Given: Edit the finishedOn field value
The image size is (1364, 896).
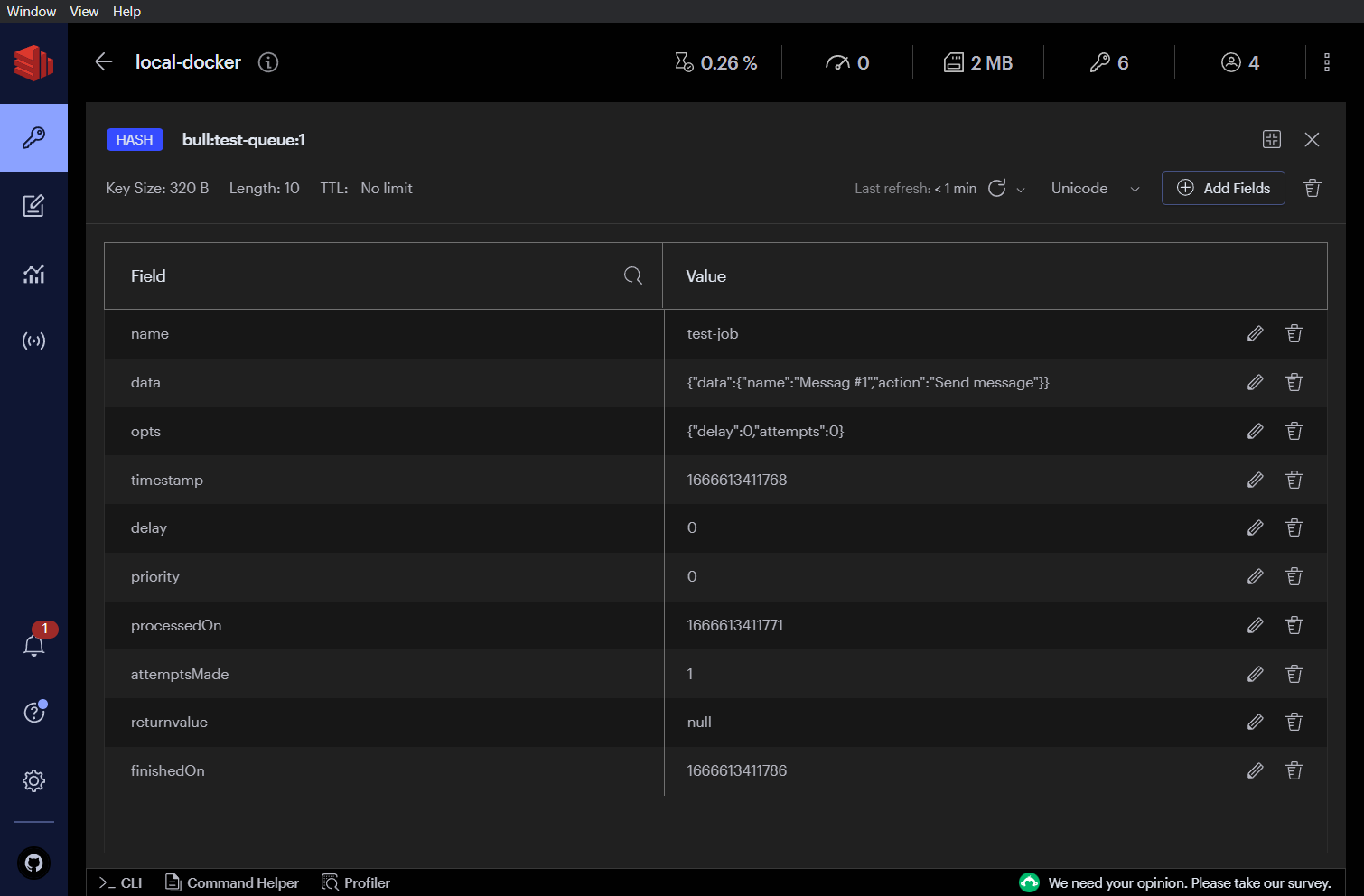Looking at the screenshot, I should 1256,770.
